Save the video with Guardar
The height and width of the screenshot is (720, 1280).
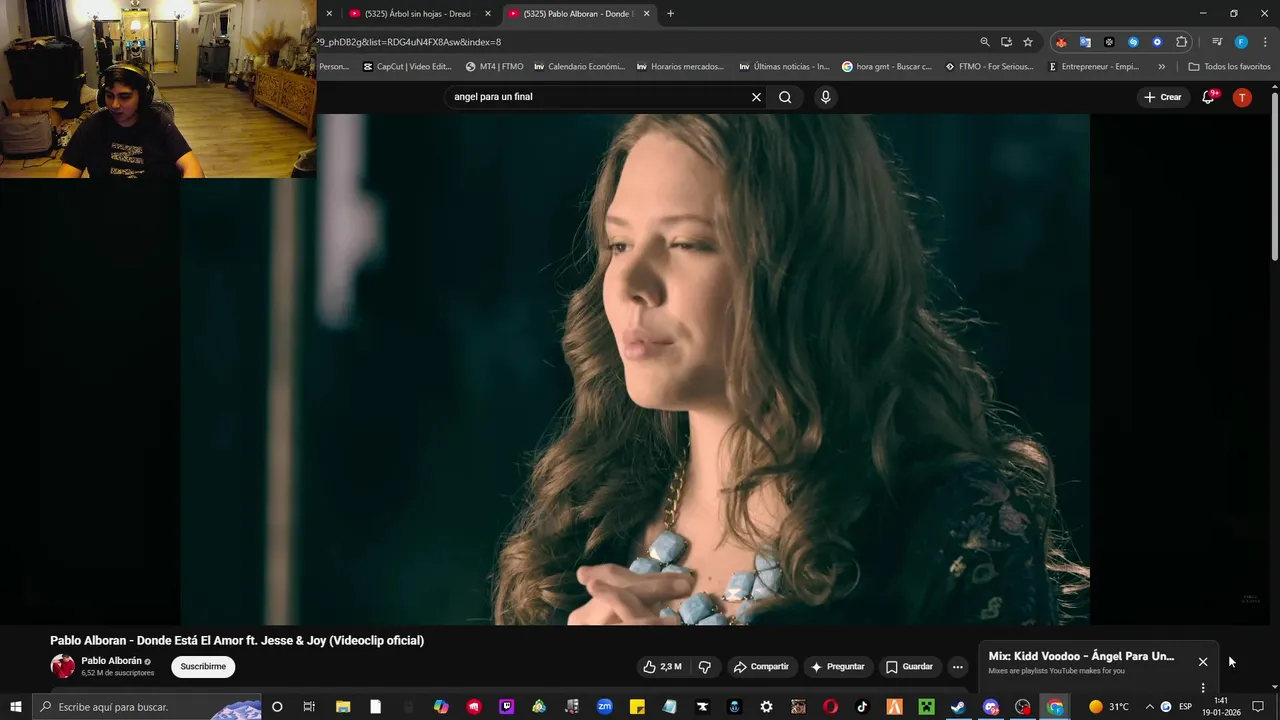[909, 667]
